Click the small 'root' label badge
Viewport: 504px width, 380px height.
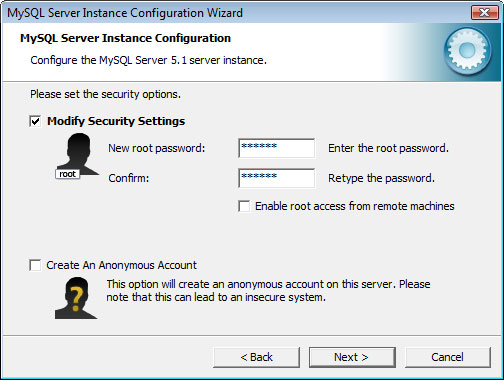[67, 174]
